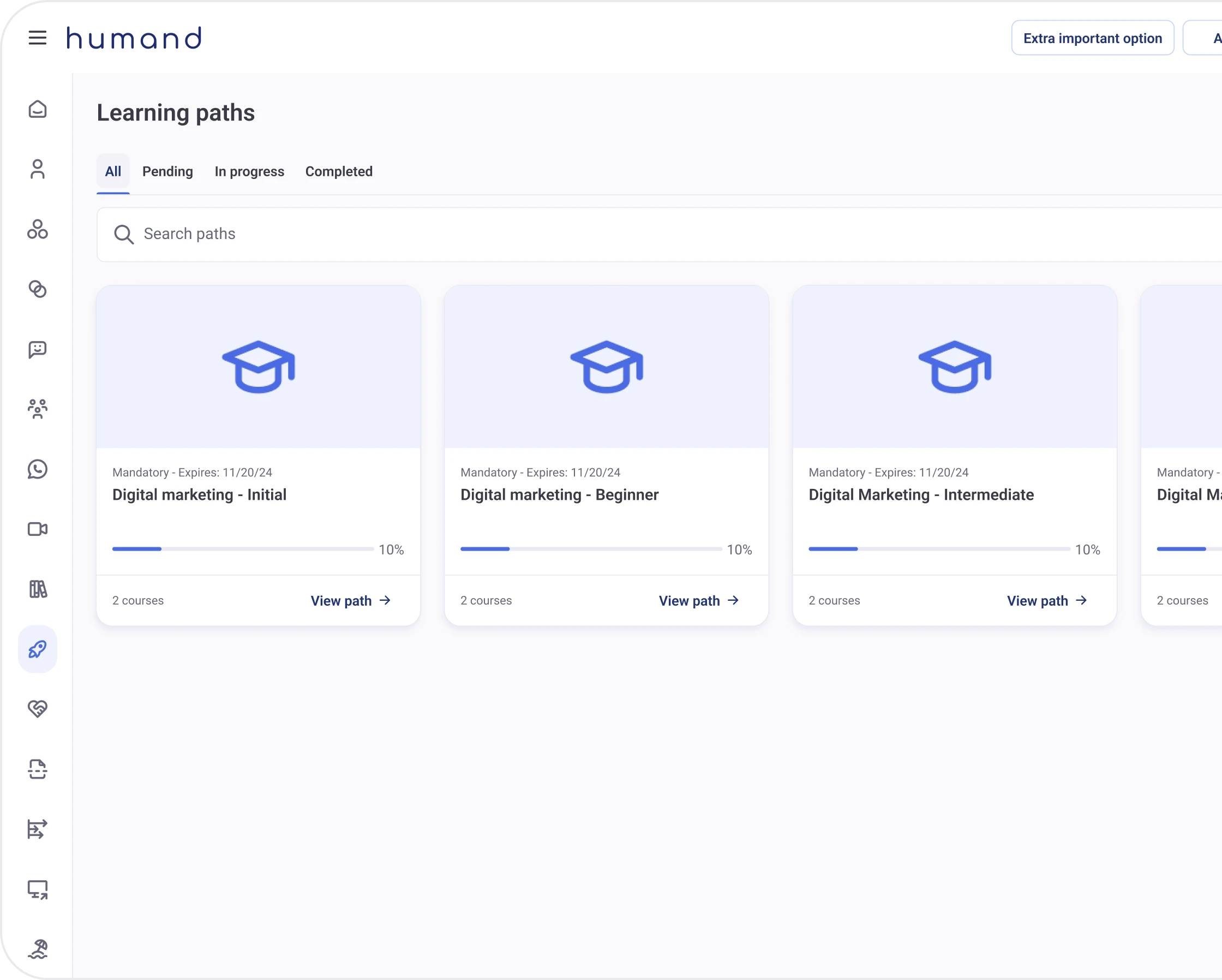View path for Digital Marketing - Intermediate
The height and width of the screenshot is (980, 1222).
point(1047,600)
